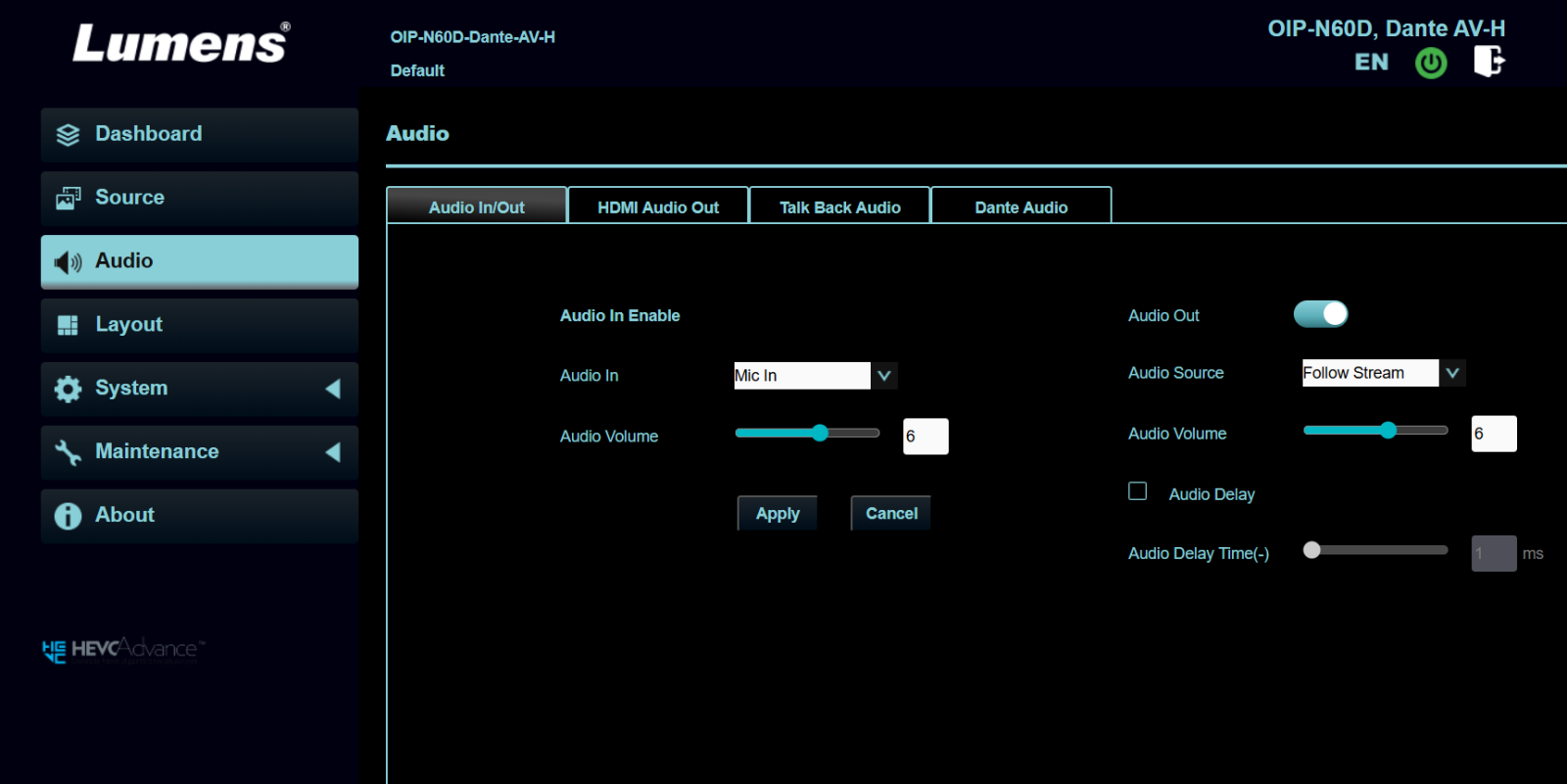This screenshot has width=1567, height=784.
Task: Expand the System submenu arrow
Action: coord(333,389)
